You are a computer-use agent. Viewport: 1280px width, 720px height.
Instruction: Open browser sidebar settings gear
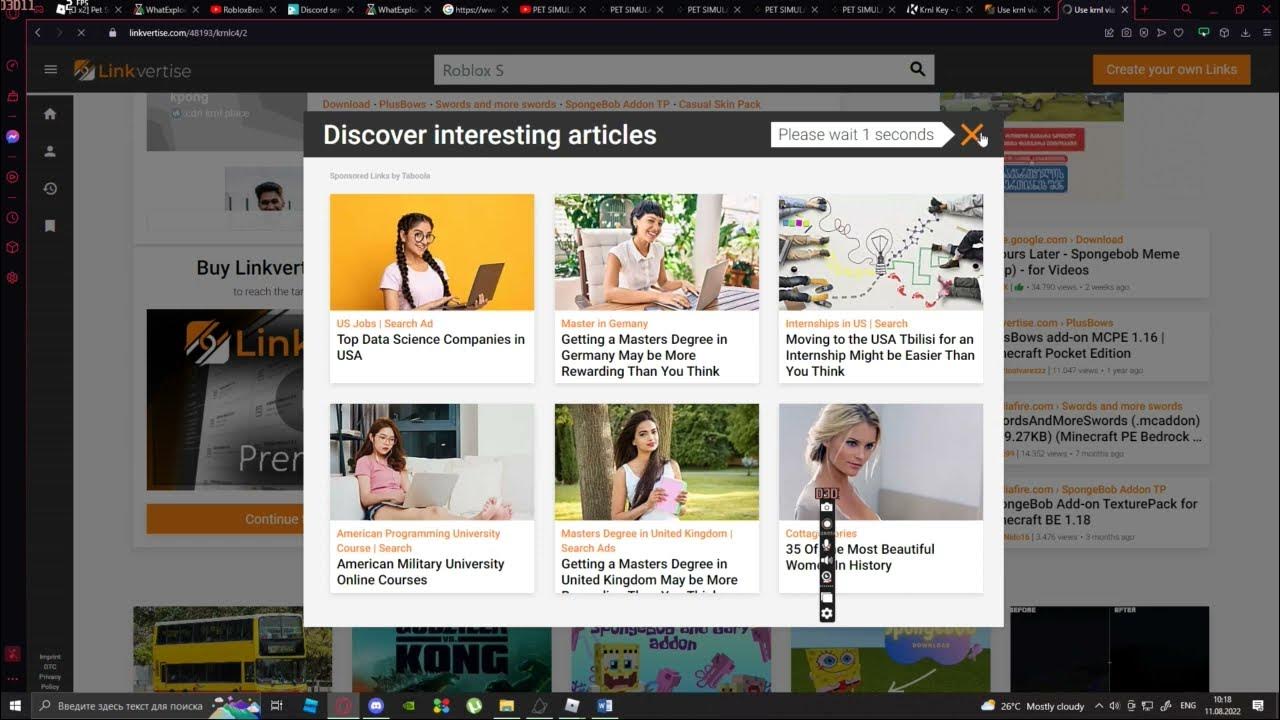(x=12, y=277)
